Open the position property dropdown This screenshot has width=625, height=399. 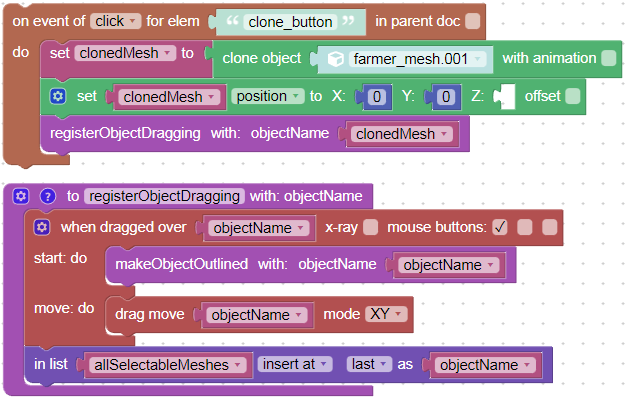(267, 96)
